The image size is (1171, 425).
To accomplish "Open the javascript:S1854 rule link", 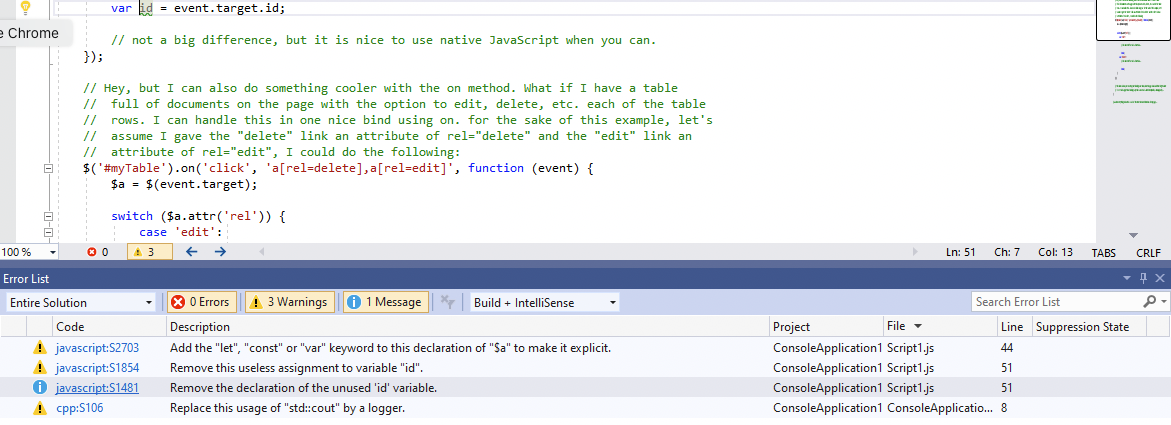I will (97, 367).
